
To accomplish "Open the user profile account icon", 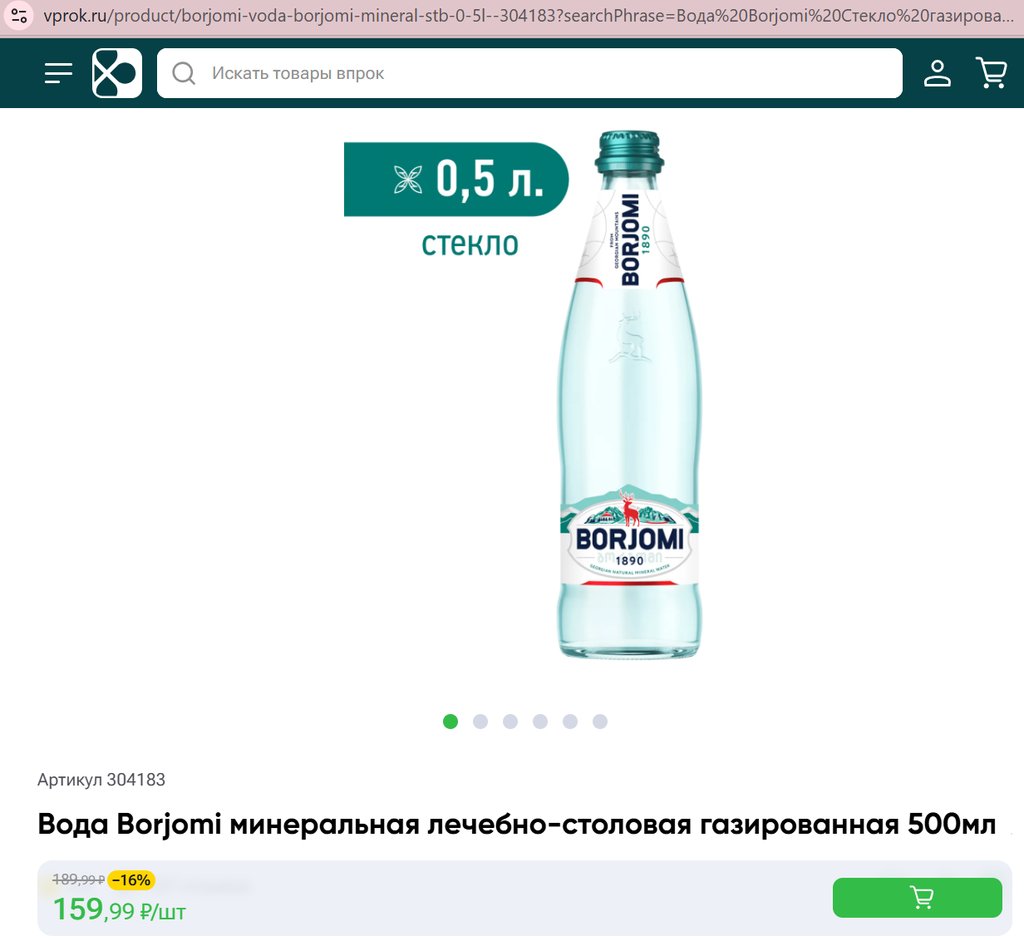I will 937,73.
